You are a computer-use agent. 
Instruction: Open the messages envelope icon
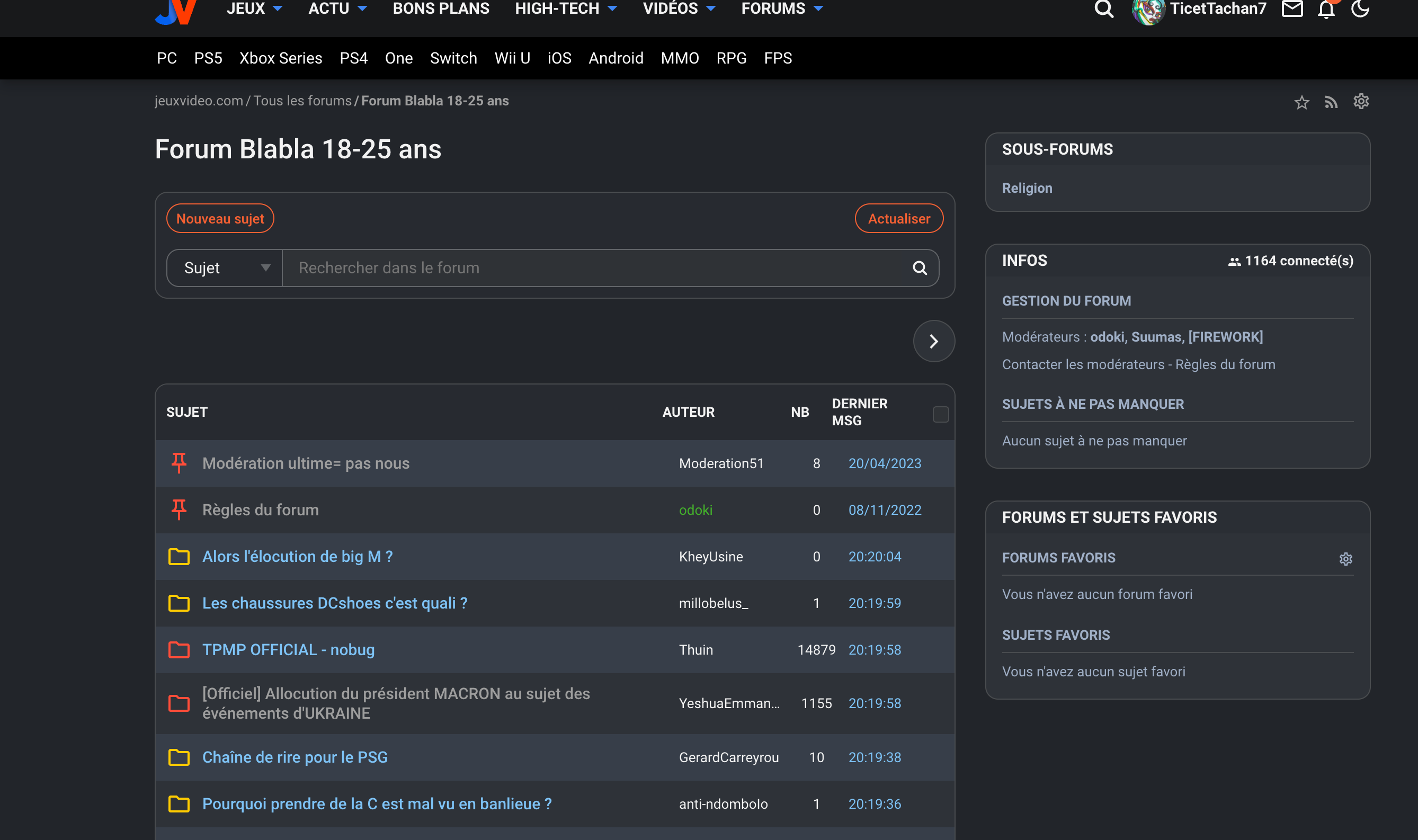[x=1292, y=9]
